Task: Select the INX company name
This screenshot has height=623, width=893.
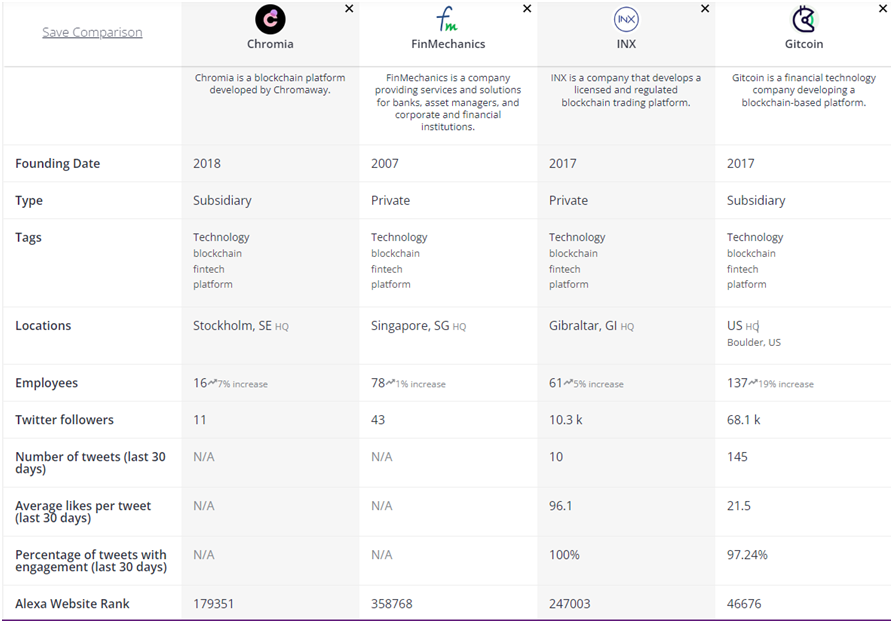Action: (626, 44)
